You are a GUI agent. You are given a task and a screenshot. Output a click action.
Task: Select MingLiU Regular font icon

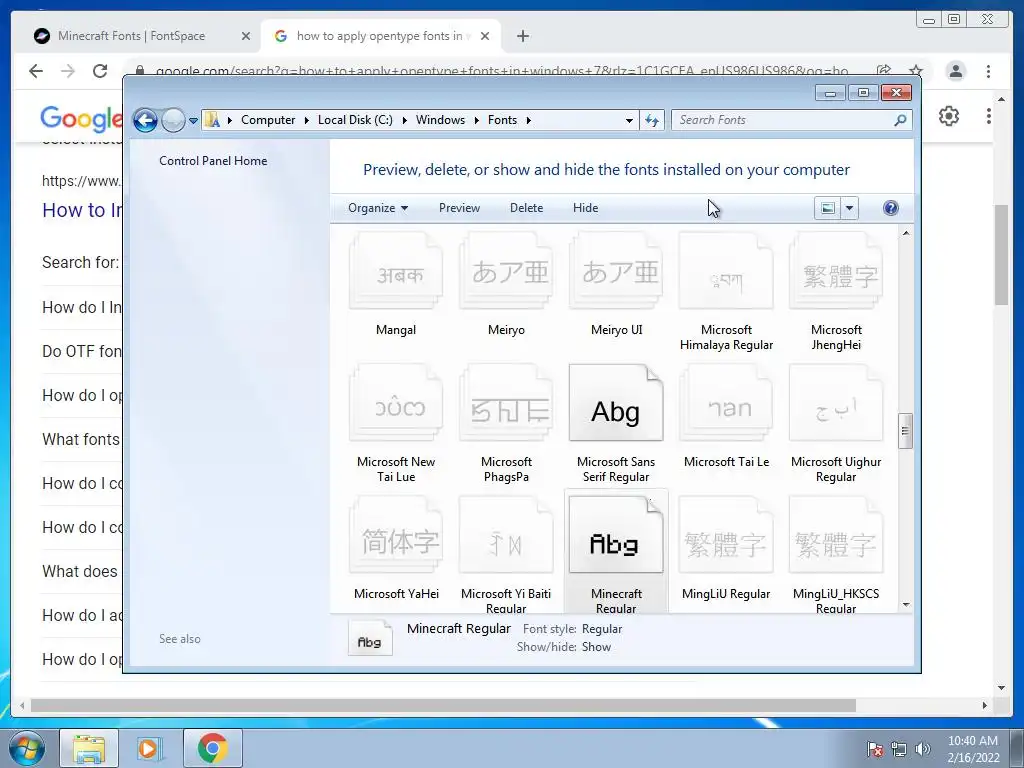tap(726, 535)
